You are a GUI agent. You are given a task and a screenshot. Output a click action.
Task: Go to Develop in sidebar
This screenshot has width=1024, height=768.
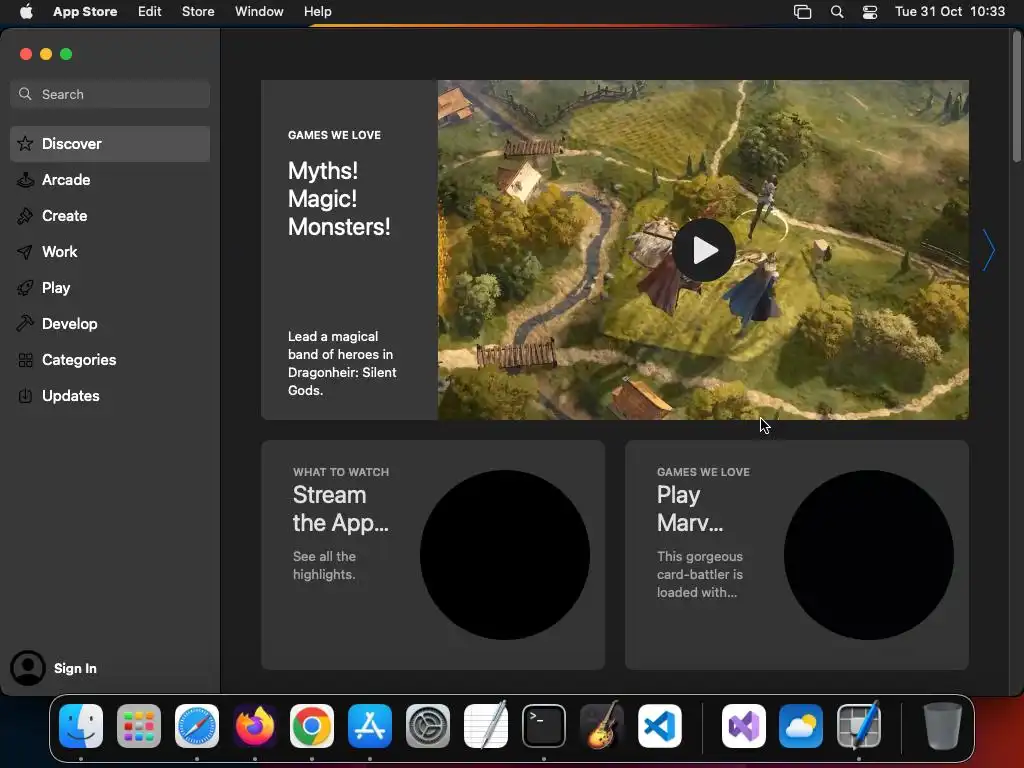(x=110, y=324)
